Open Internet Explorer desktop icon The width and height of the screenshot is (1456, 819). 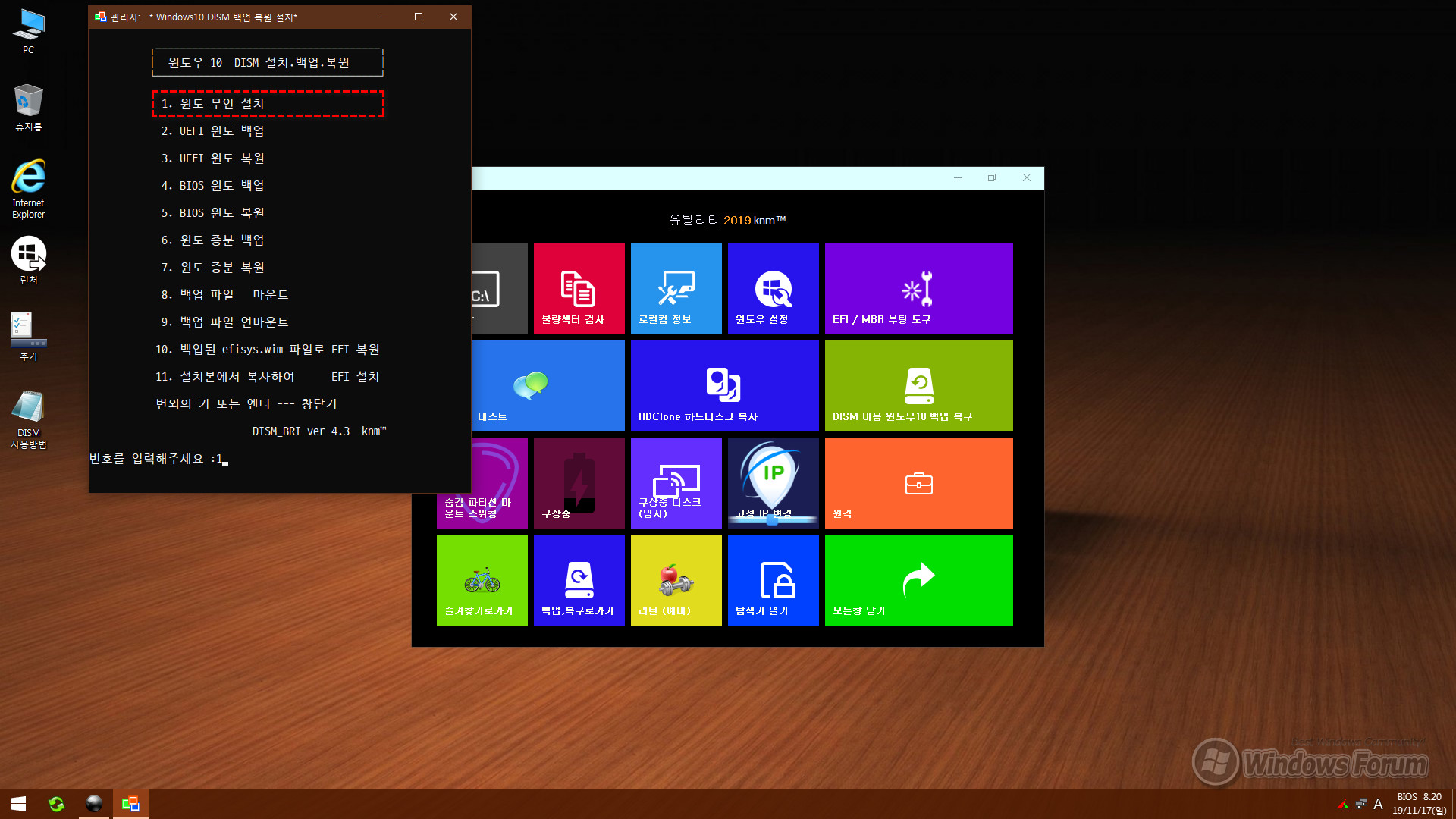28,189
